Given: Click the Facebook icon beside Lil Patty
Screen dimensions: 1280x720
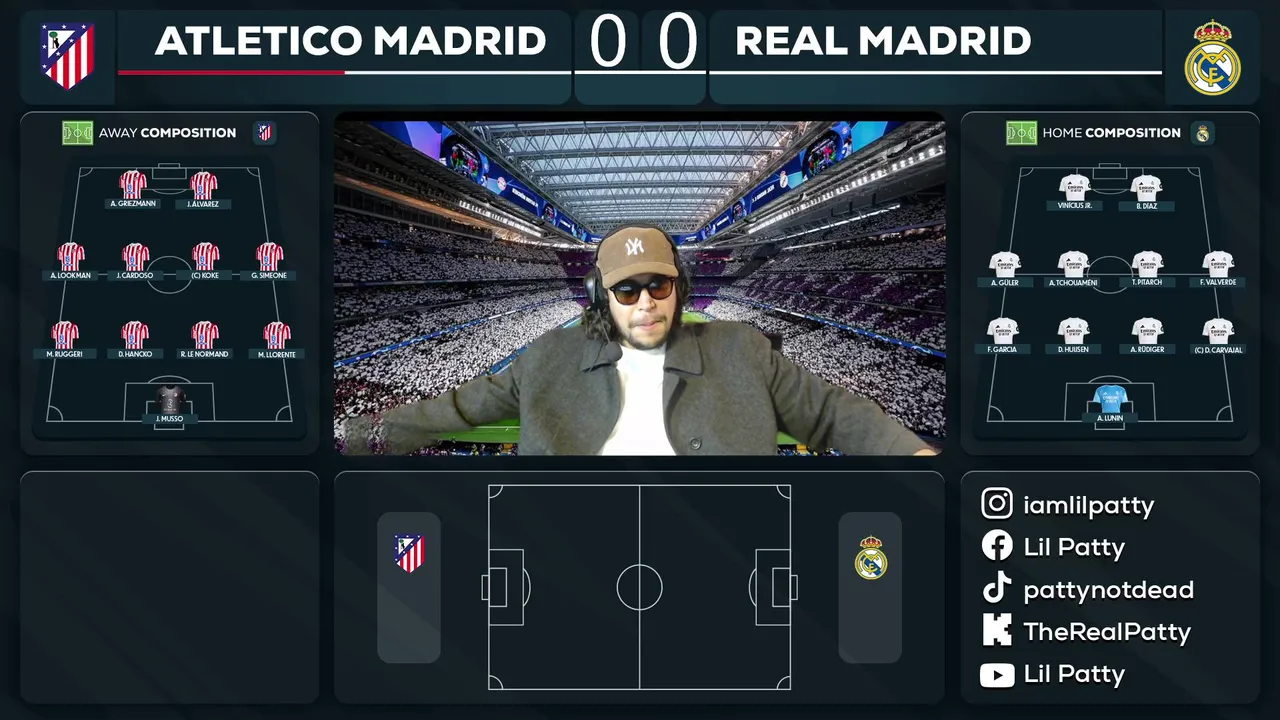Looking at the screenshot, I should click(x=997, y=546).
